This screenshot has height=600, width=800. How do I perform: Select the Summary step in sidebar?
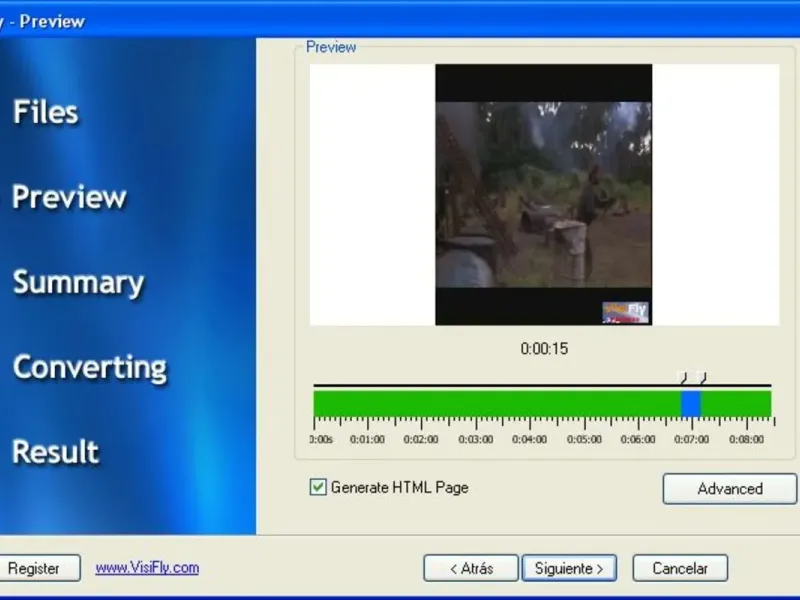point(79,283)
